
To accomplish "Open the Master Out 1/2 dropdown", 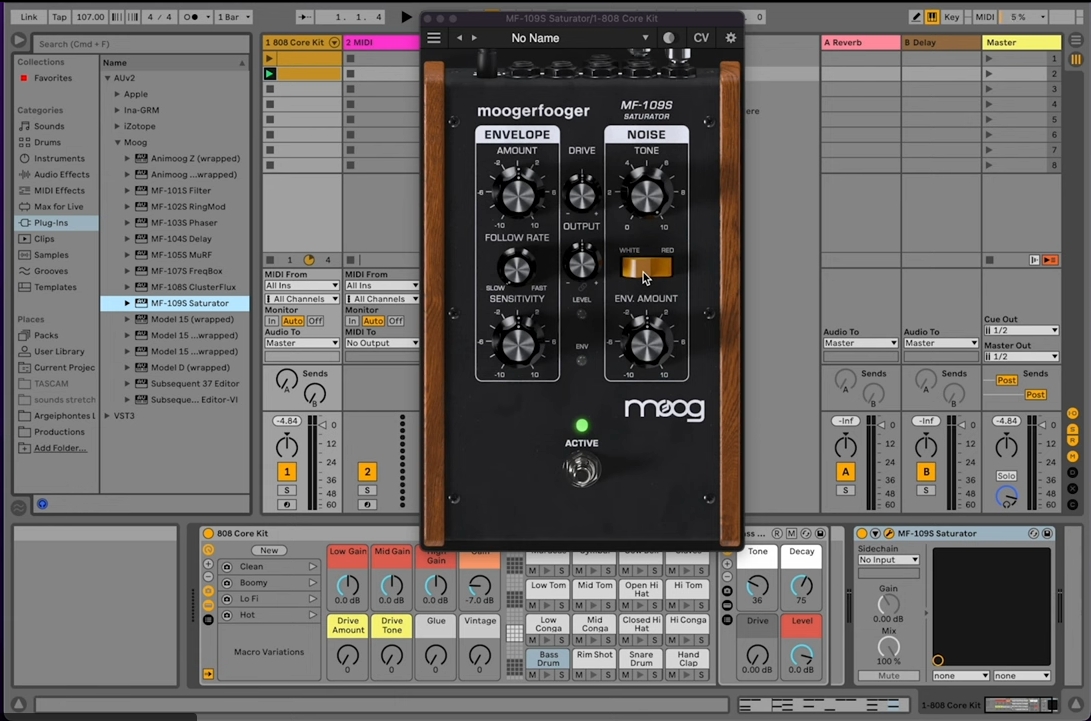I will pos(1021,356).
